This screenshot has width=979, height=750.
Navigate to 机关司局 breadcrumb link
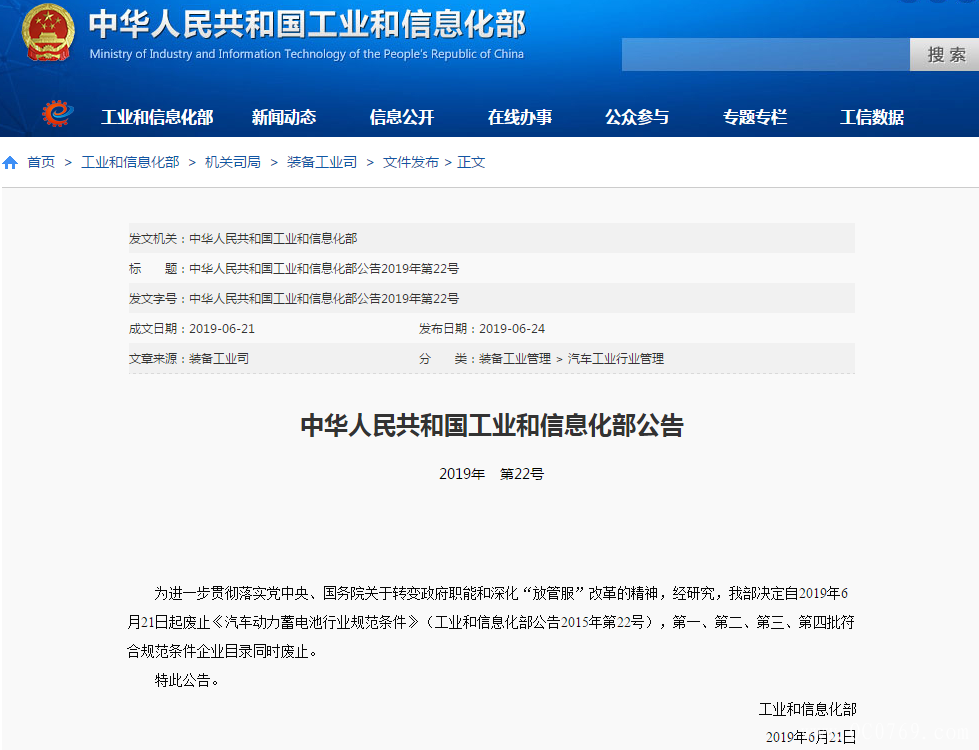(233, 162)
